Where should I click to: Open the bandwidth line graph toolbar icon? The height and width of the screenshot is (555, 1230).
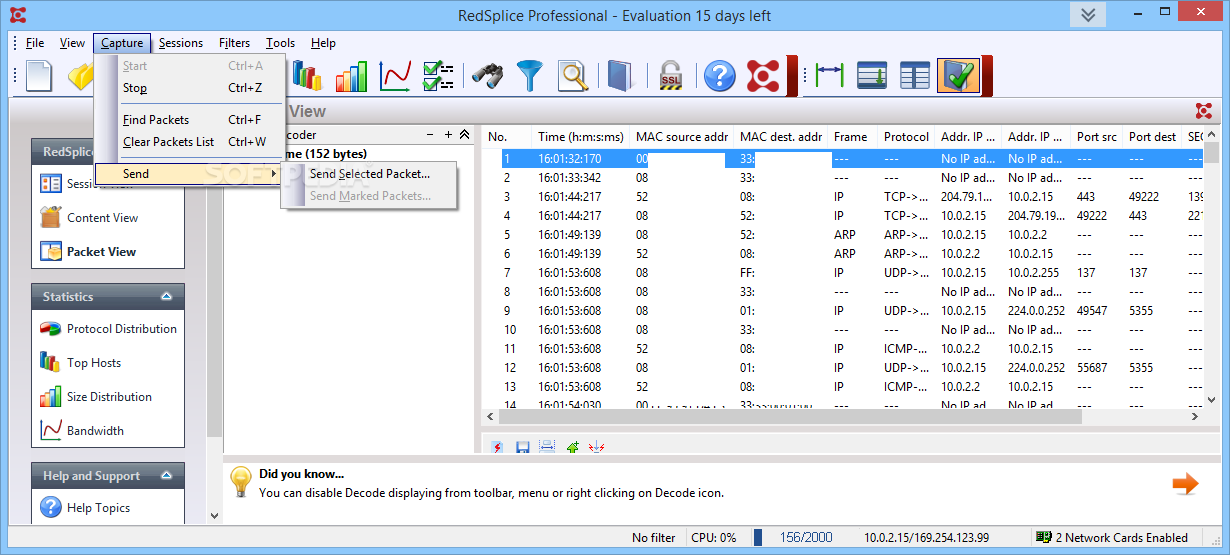click(395, 76)
